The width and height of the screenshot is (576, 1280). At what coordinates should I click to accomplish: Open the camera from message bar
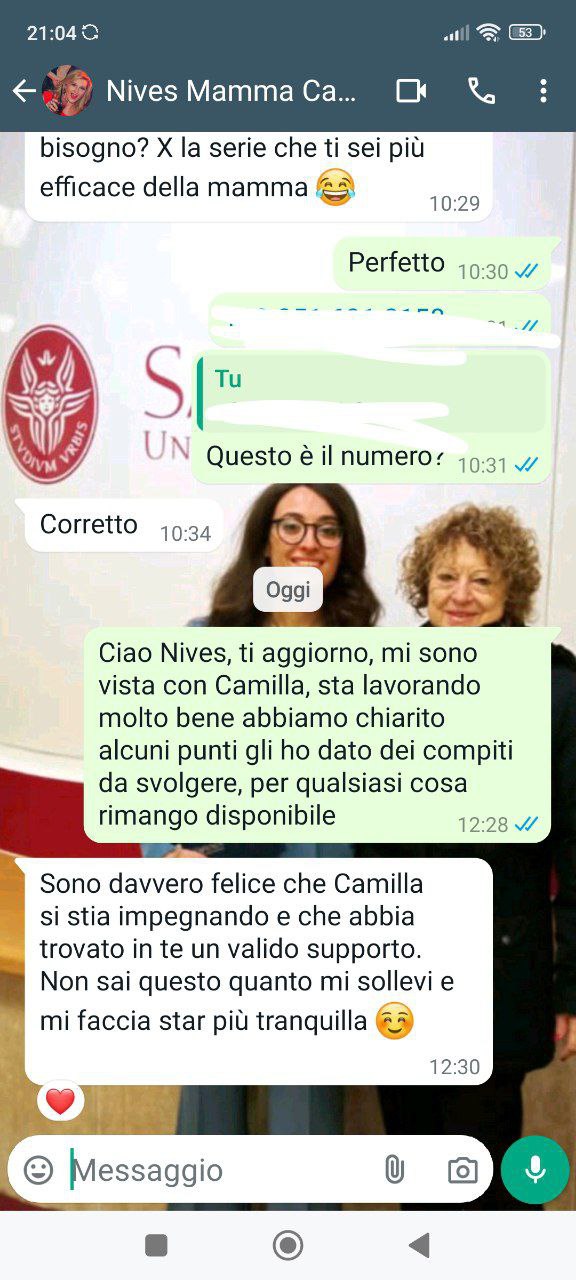(x=462, y=1171)
